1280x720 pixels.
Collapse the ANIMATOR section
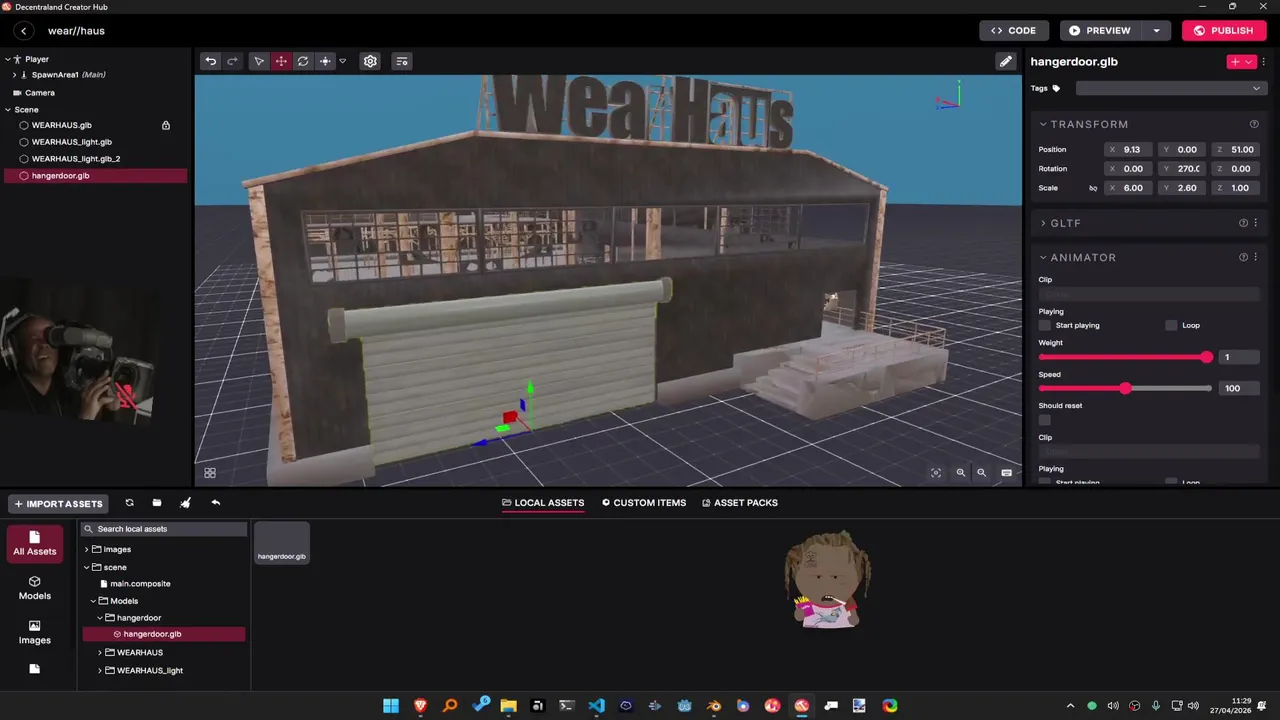(1043, 257)
